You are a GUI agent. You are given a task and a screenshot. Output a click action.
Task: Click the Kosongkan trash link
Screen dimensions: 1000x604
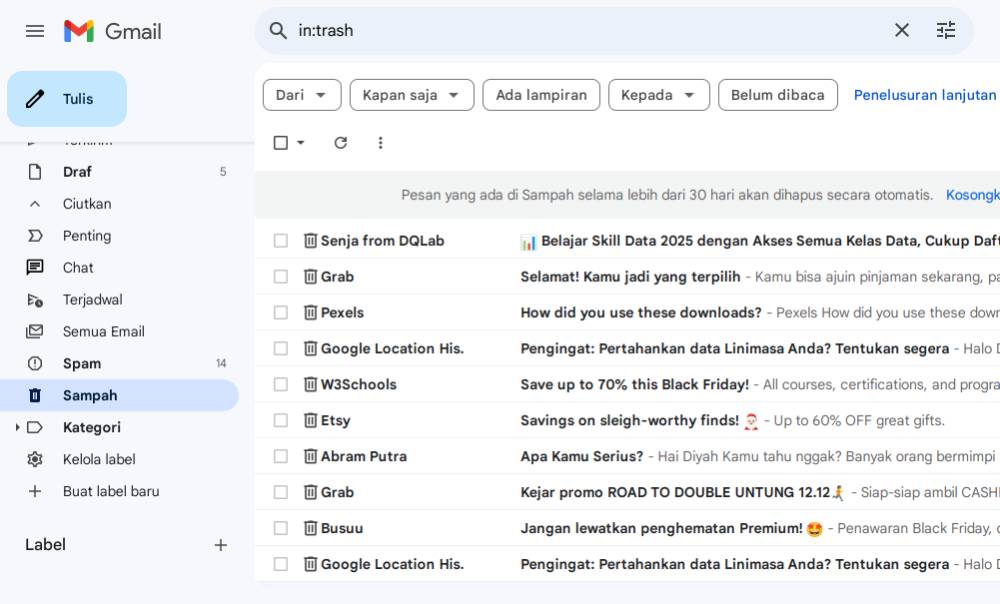(973, 195)
